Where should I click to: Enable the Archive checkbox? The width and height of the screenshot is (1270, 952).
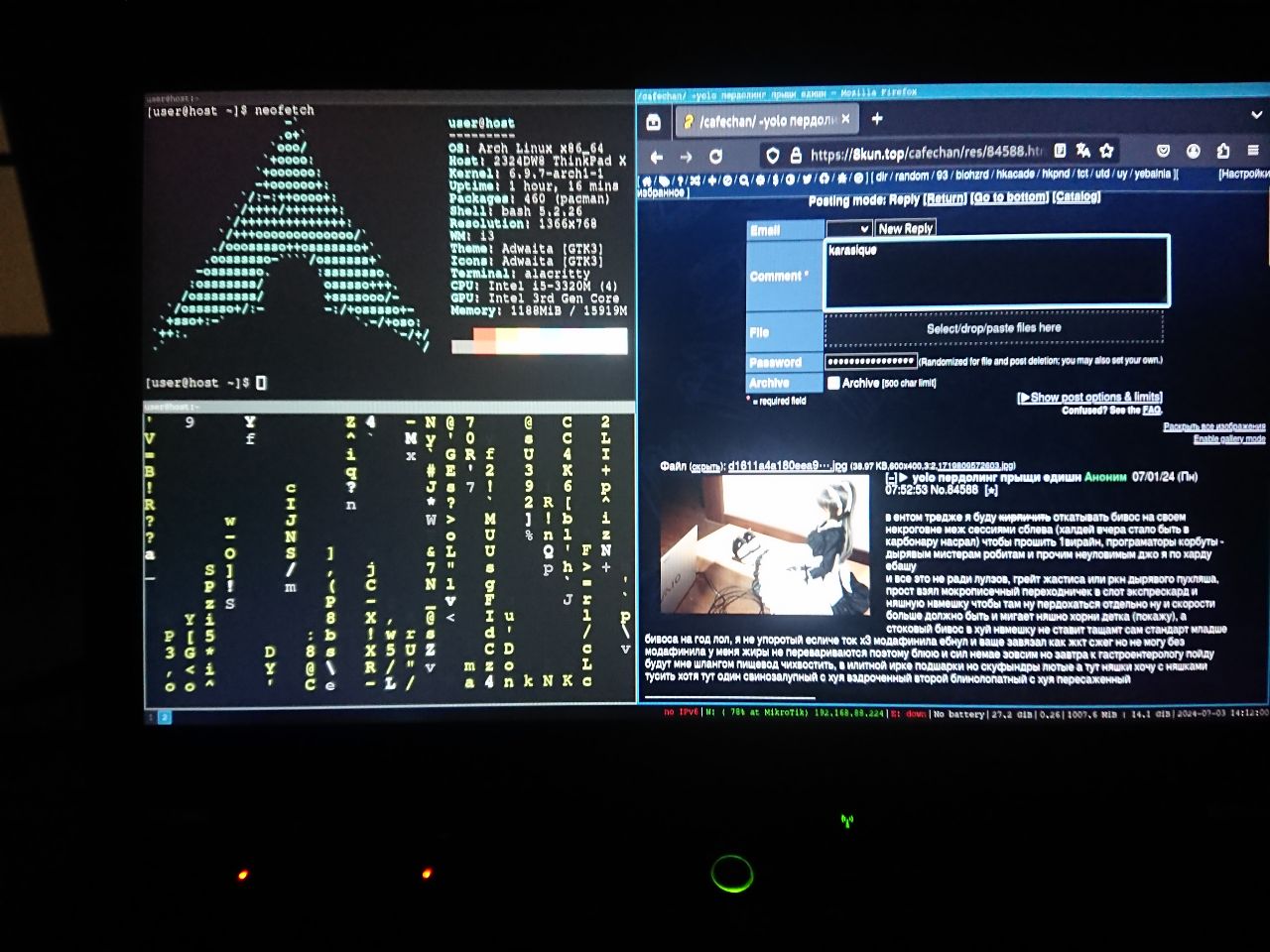[833, 383]
